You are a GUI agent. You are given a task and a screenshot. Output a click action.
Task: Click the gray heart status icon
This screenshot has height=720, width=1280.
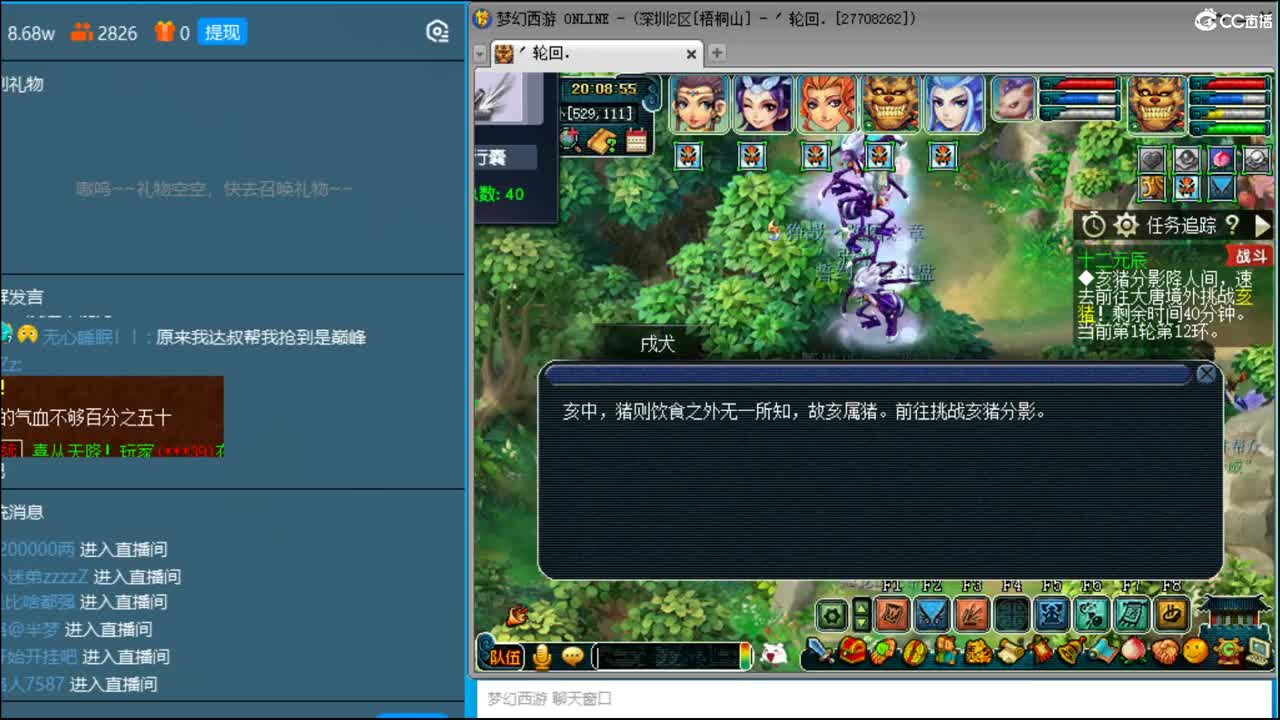tap(1153, 159)
